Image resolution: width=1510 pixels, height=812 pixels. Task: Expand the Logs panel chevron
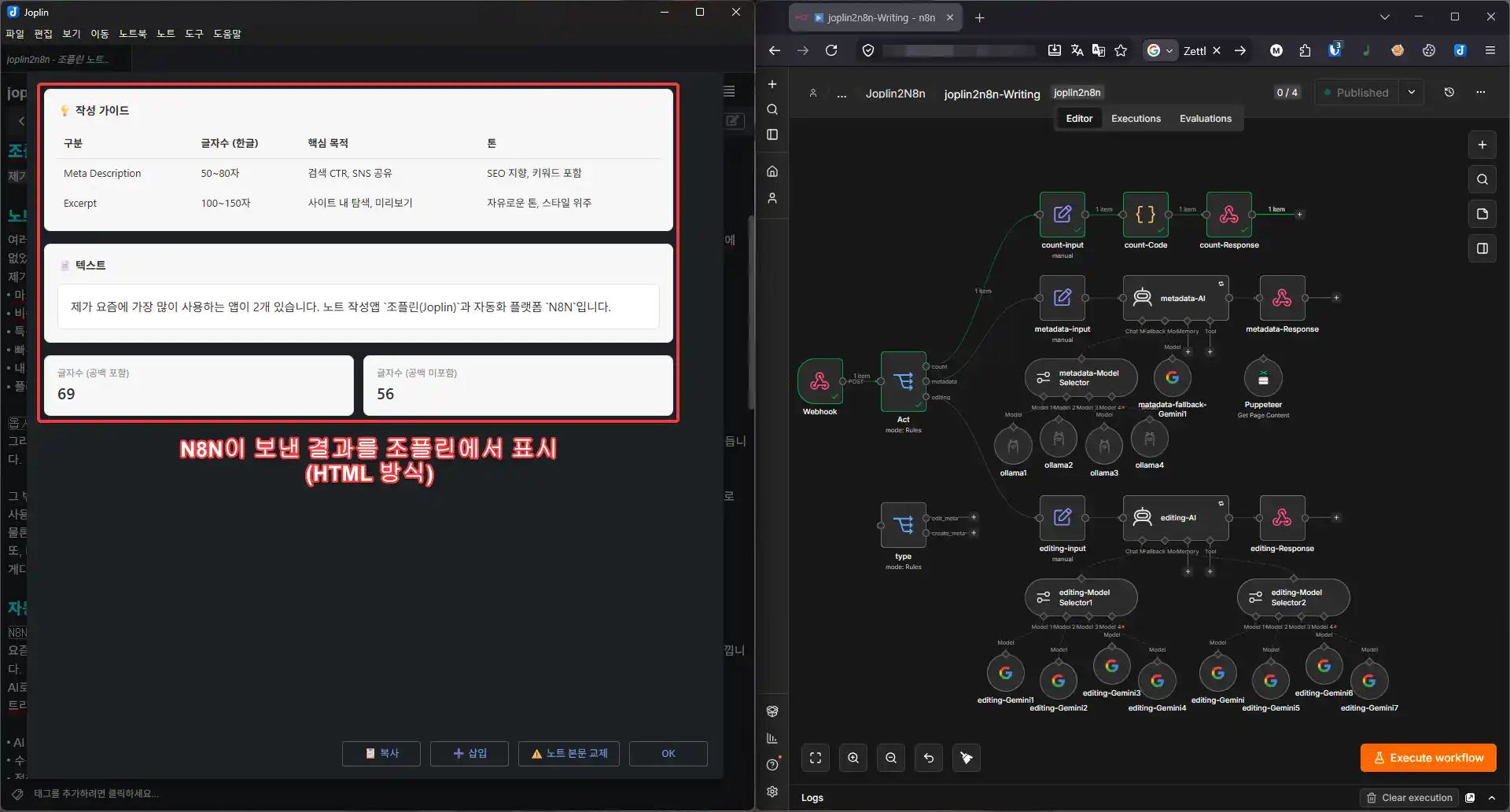coord(1492,797)
